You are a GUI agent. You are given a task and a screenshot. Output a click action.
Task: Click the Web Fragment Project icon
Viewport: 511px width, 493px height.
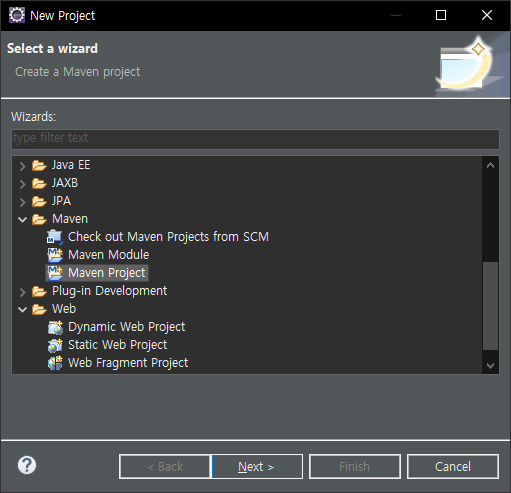[55, 363]
